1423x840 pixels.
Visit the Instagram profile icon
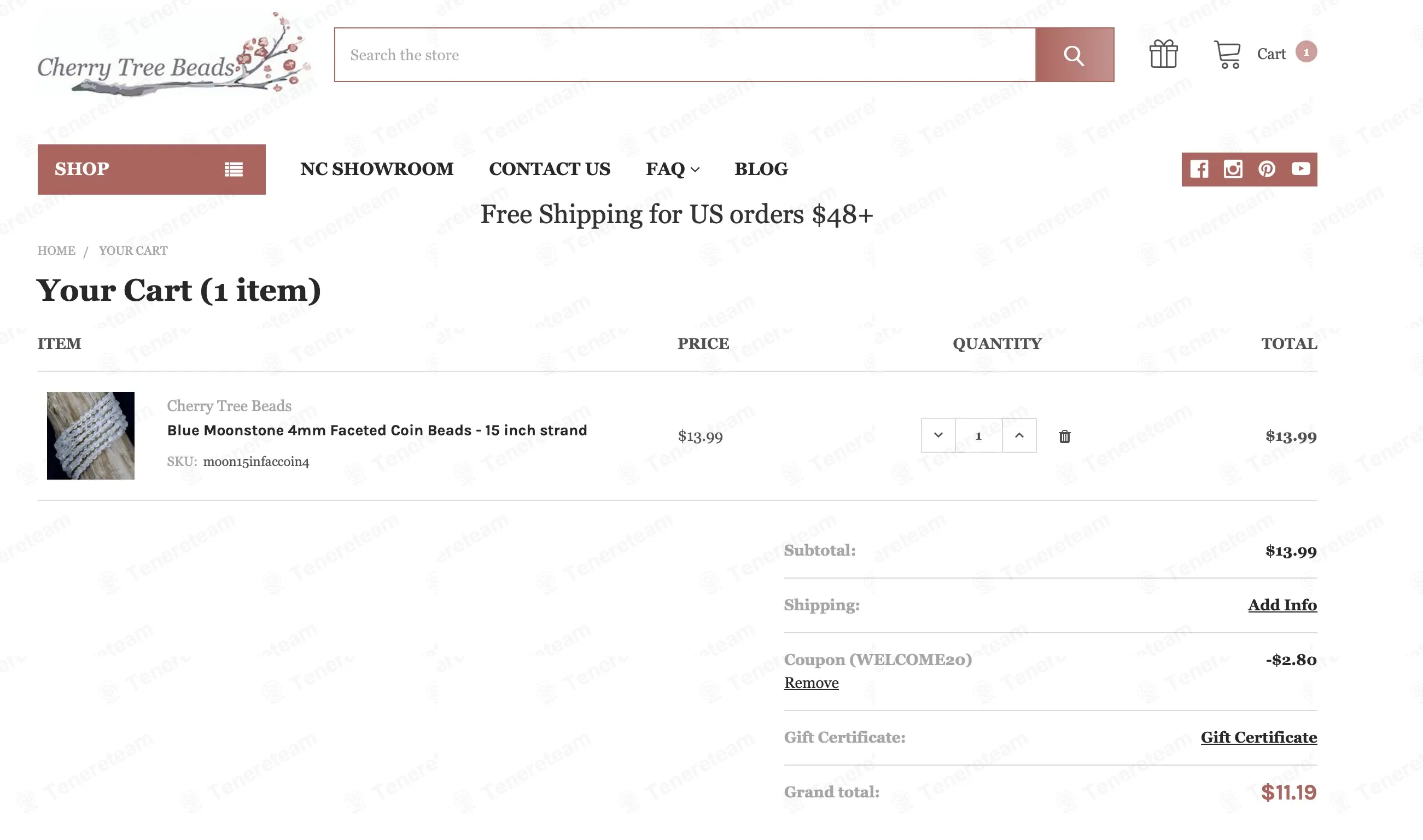point(1233,169)
